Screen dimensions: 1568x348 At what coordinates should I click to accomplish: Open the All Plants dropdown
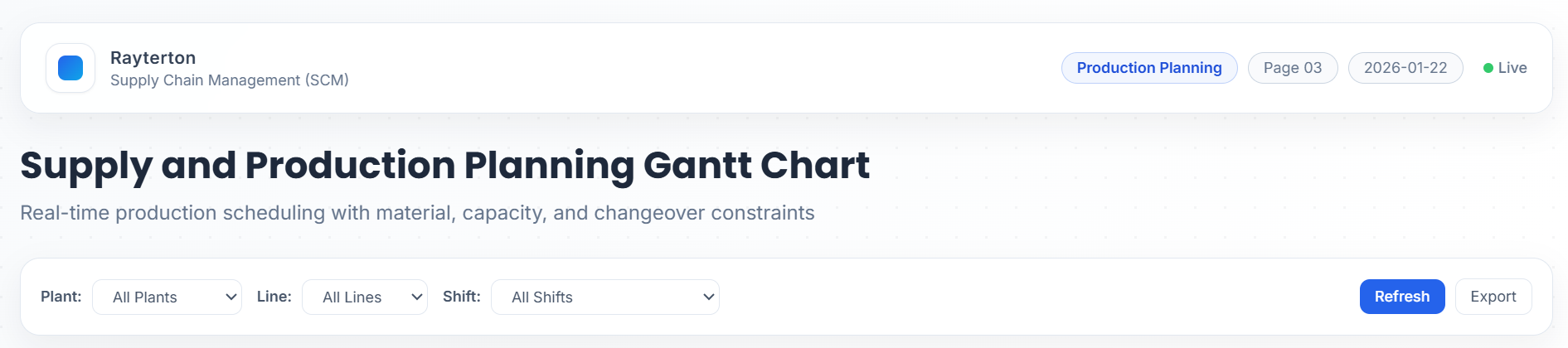(166, 297)
